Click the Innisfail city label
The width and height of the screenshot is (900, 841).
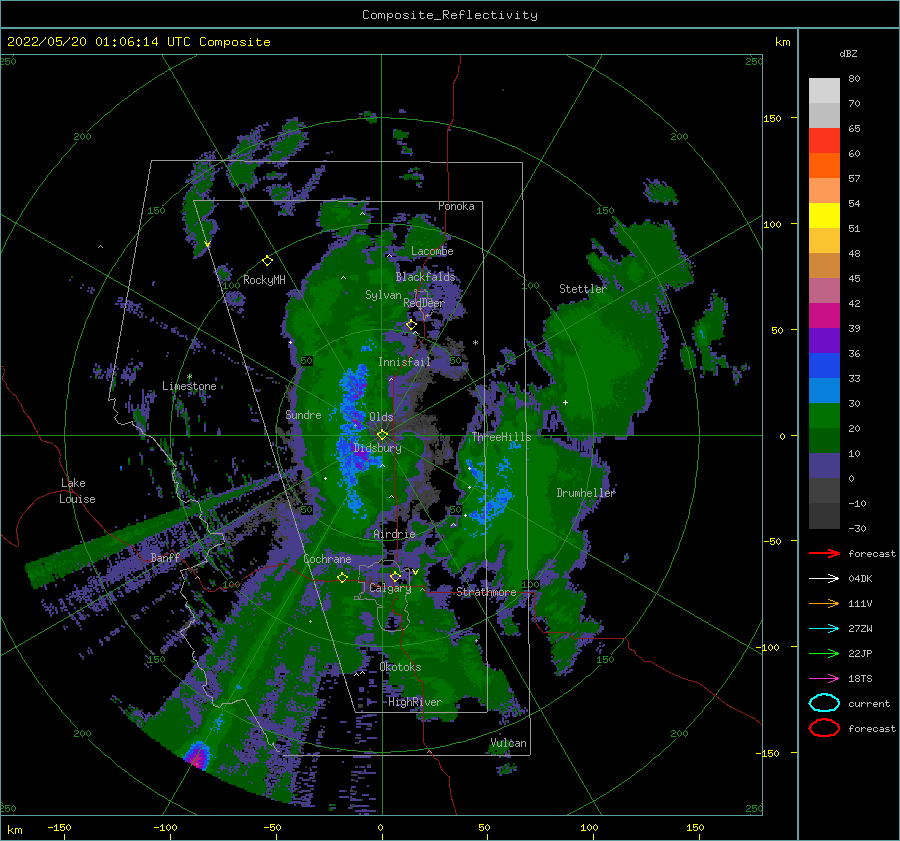click(x=404, y=362)
